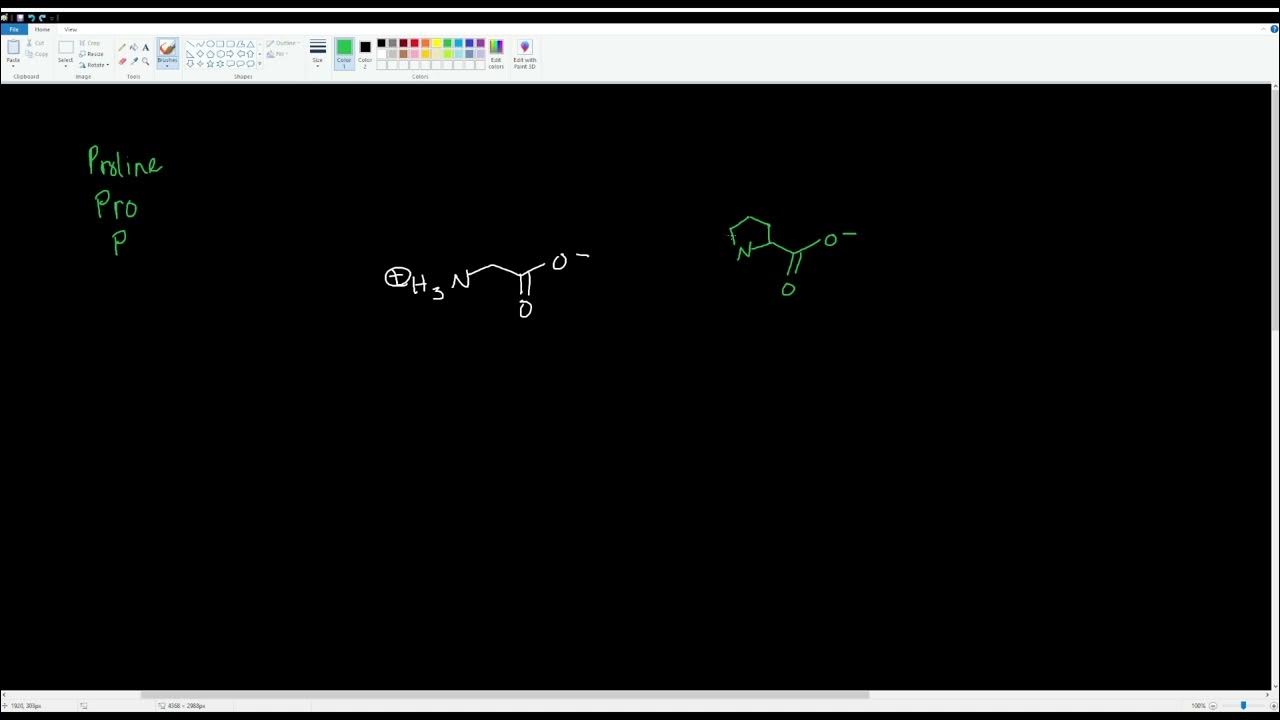Select the Rectangle shape
The height and width of the screenshot is (720, 1280).
pyautogui.click(x=220, y=44)
